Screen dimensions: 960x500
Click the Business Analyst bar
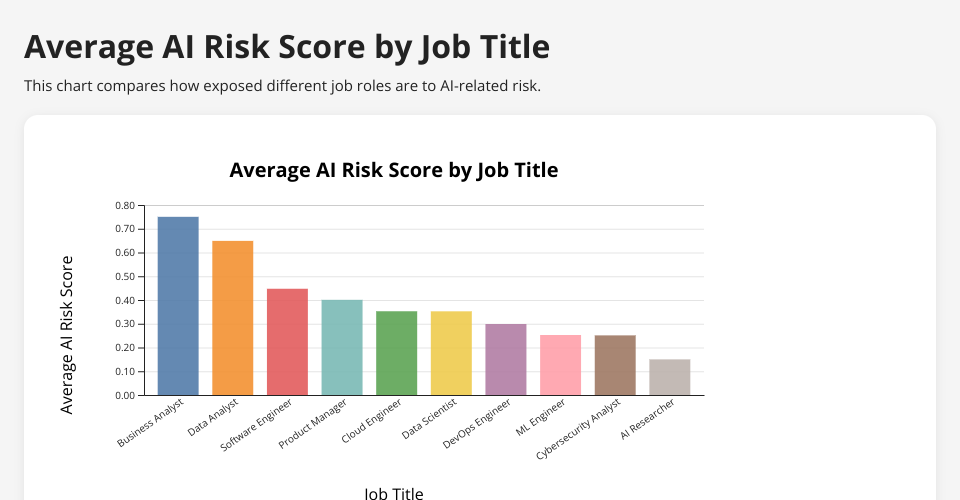coord(178,306)
